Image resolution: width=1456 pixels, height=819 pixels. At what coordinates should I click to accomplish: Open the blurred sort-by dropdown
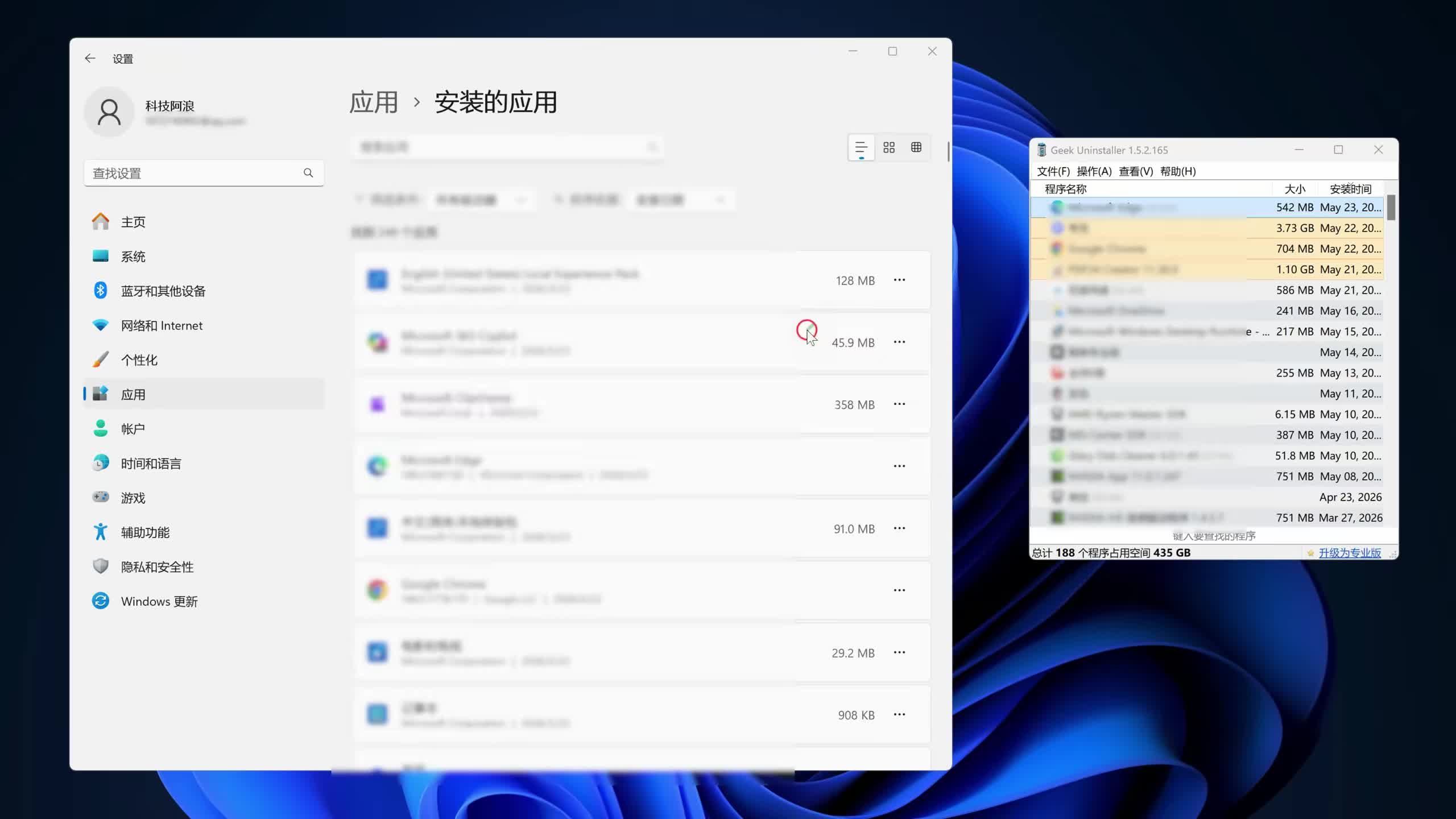pos(681,200)
